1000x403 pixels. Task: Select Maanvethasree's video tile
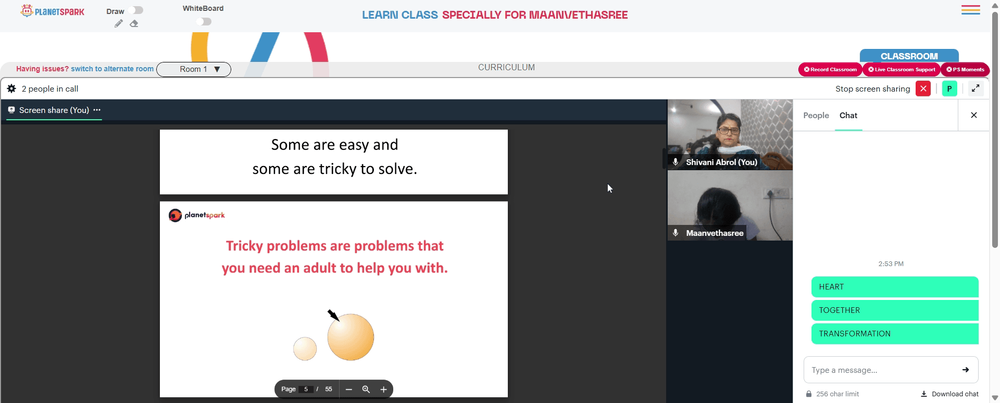(x=730, y=205)
